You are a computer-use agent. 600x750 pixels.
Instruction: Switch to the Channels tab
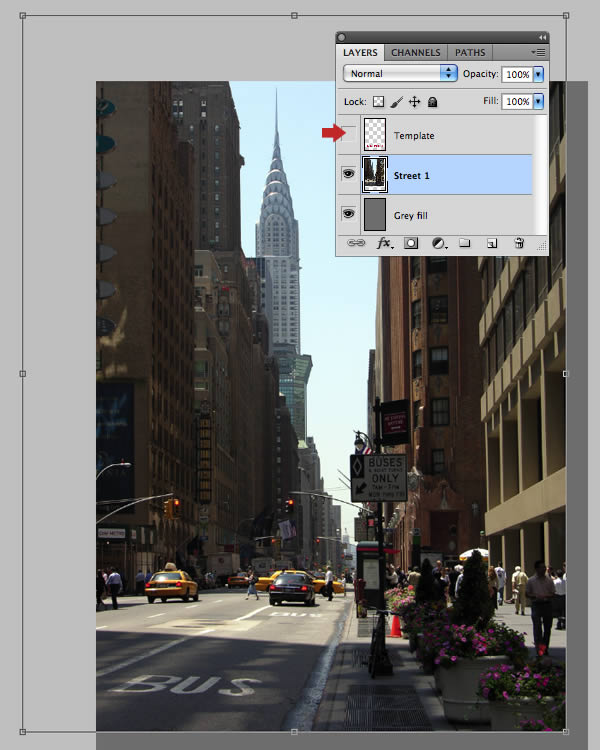(x=416, y=53)
